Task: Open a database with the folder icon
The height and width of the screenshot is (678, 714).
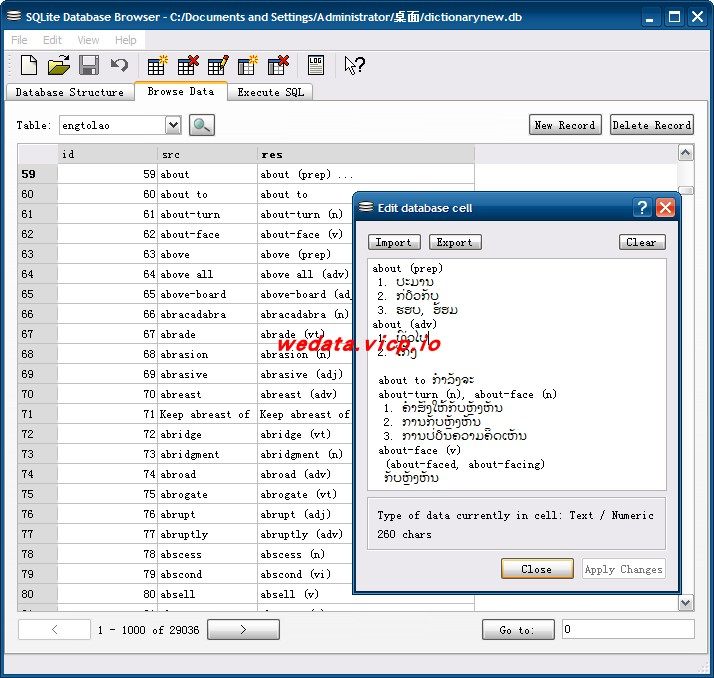Action: 59,65
